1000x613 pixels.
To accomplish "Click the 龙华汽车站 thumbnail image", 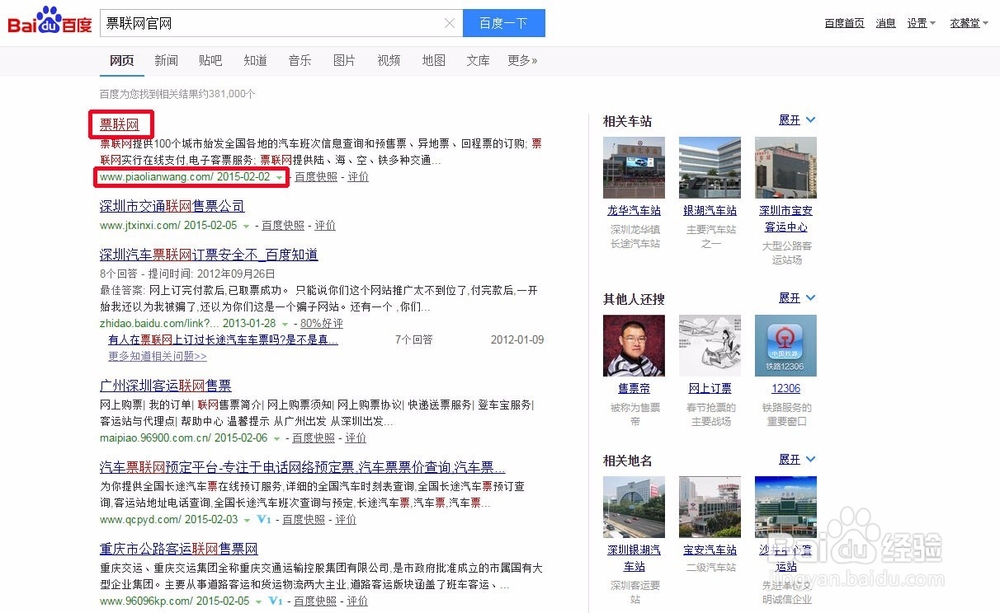I will point(634,167).
